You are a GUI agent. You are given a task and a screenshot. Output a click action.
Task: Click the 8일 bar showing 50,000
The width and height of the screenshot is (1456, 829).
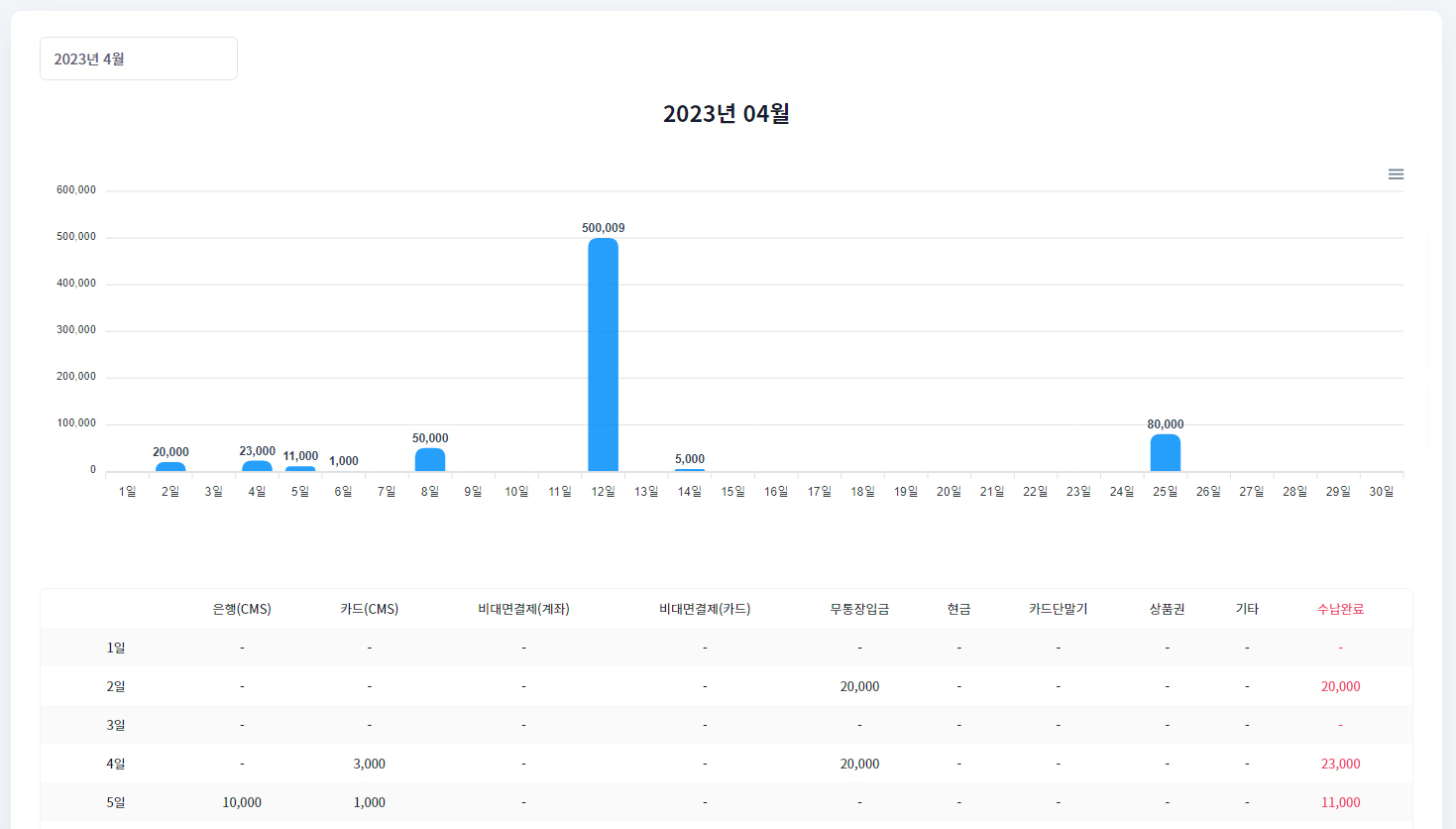click(x=430, y=460)
